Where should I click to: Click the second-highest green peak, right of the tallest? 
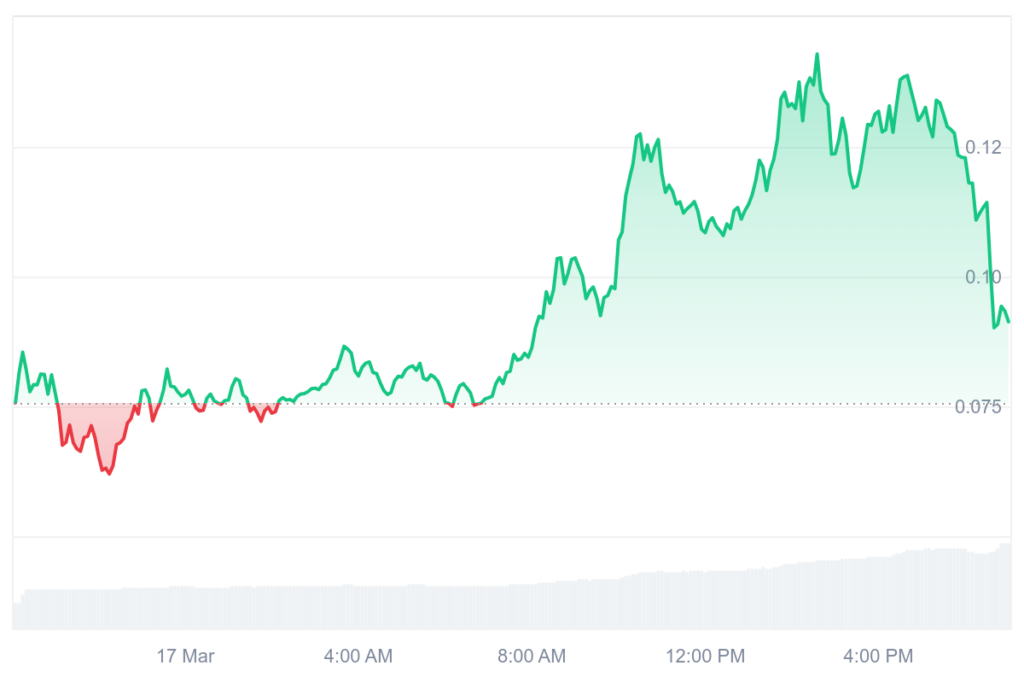906,76
